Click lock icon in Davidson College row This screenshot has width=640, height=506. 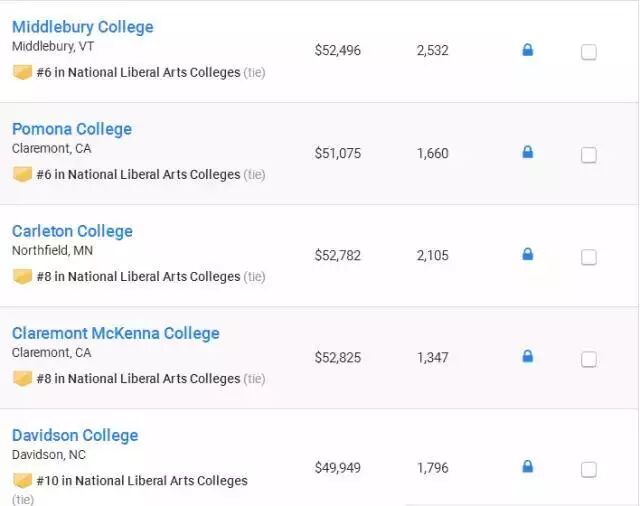528,466
